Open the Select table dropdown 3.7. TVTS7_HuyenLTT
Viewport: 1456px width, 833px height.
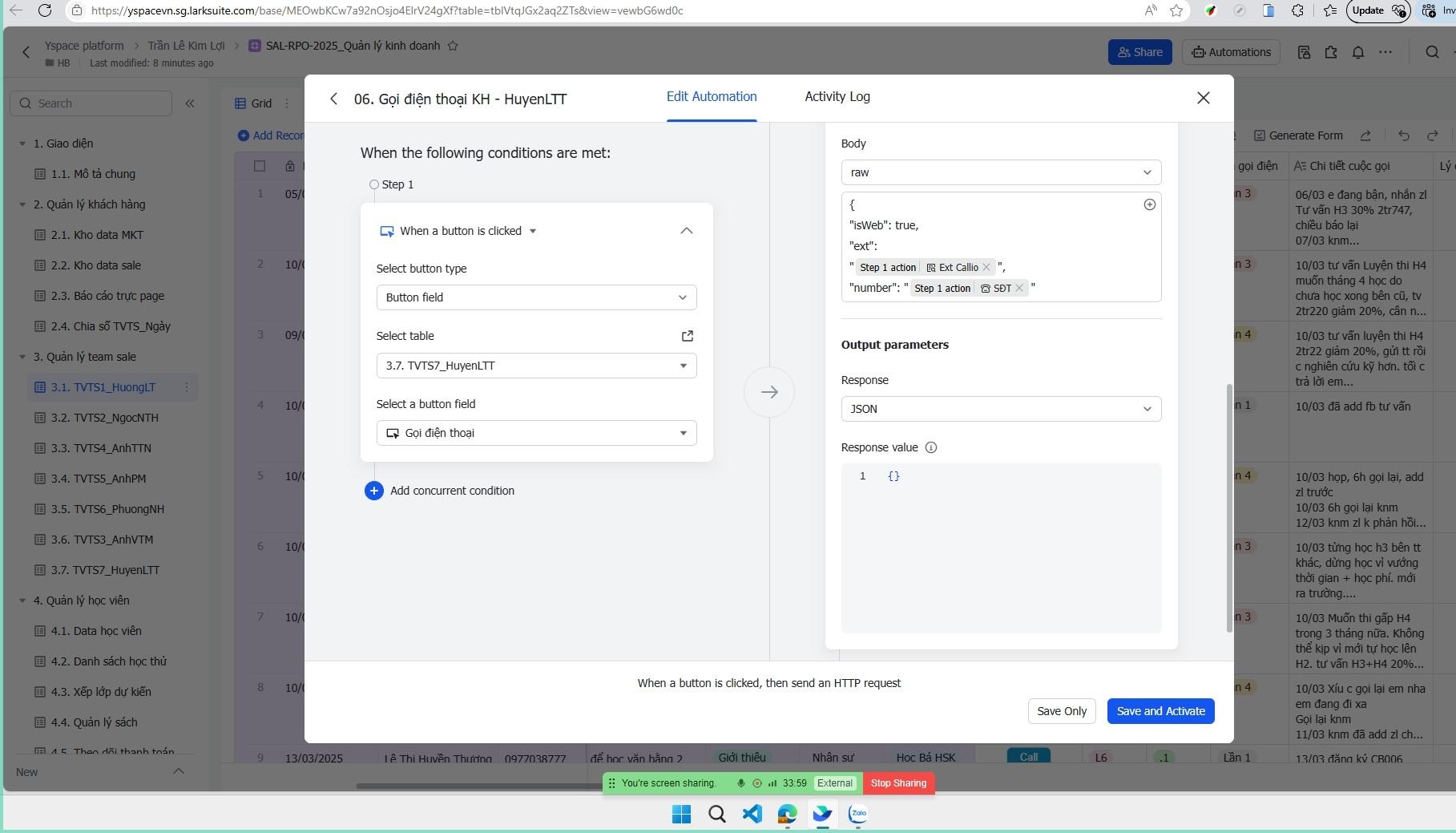(536, 366)
